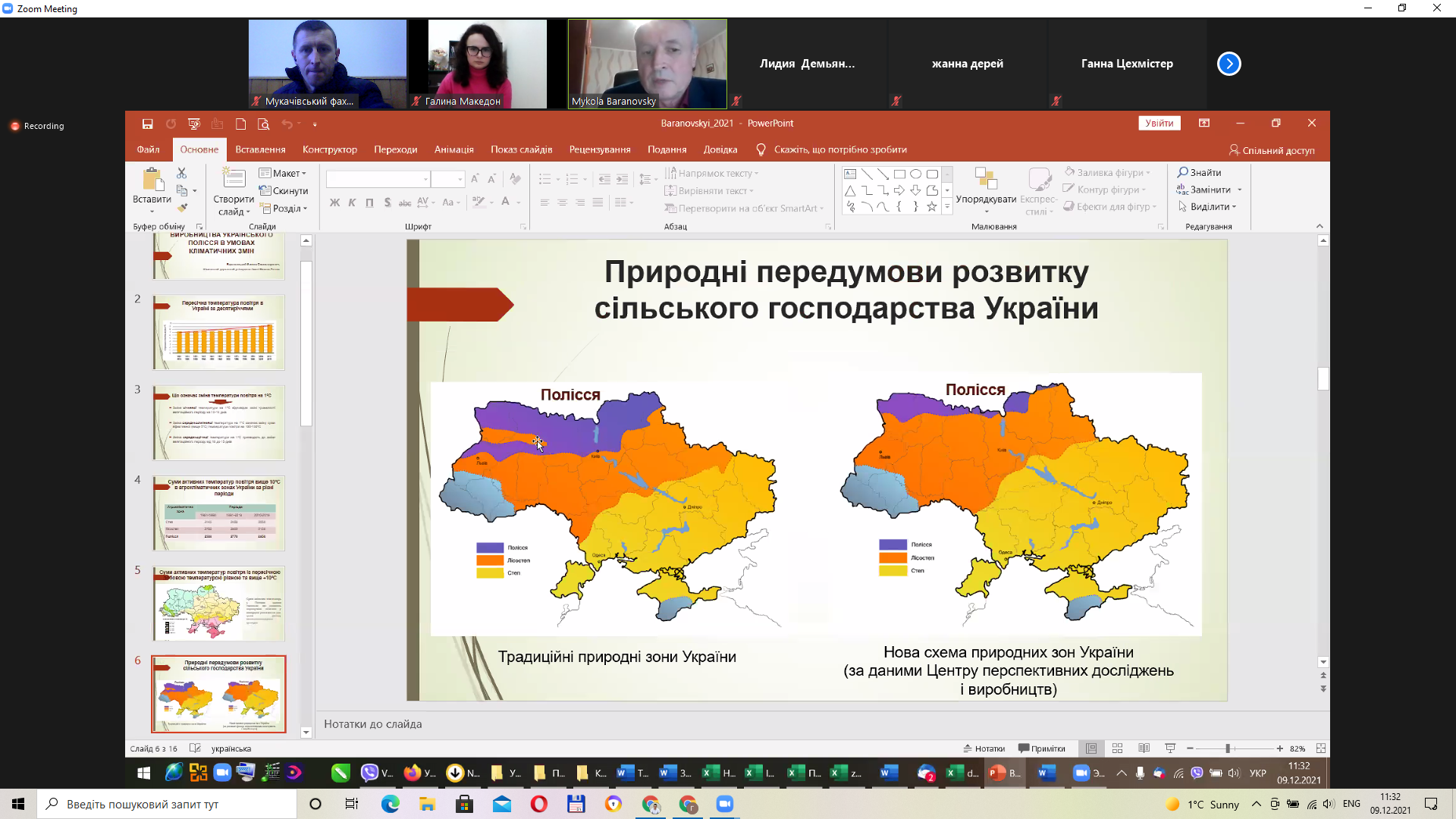
Task: Select the triangle shape in shapes gallery
Action: [x=850, y=190]
